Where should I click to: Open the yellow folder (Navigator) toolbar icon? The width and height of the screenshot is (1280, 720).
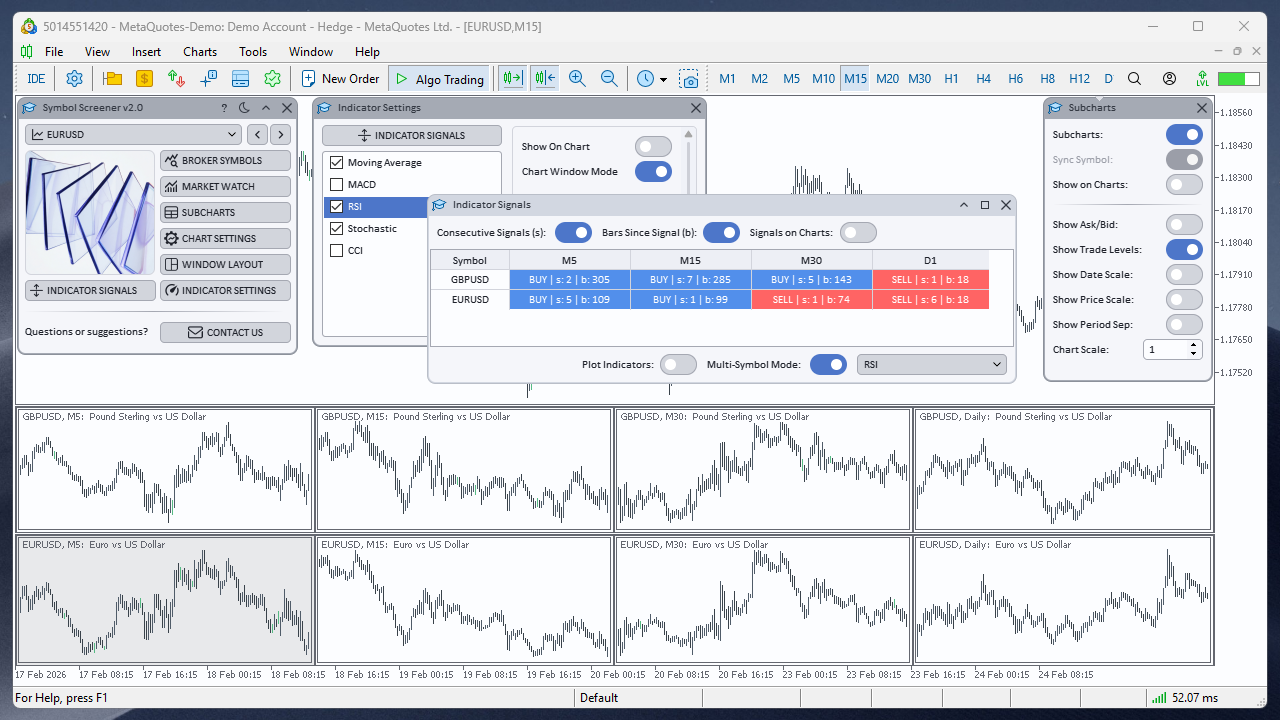click(112, 78)
